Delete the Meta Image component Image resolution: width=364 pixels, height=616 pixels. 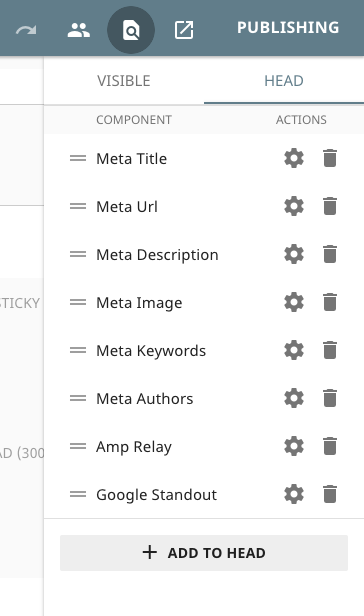click(x=330, y=302)
